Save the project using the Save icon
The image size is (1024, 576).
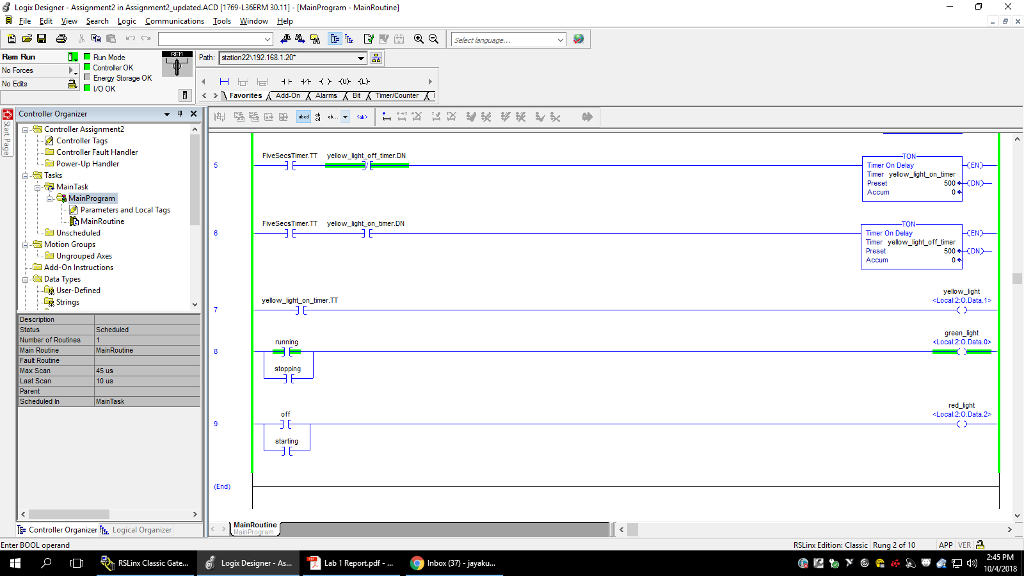click(x=41, y=38)
